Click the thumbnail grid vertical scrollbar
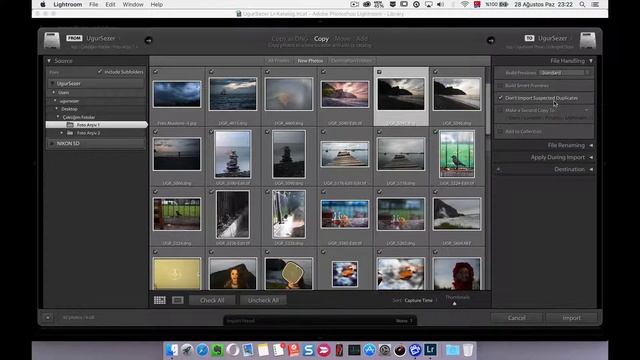This screenshot has width=640, height=360. (x=488, y=109)
